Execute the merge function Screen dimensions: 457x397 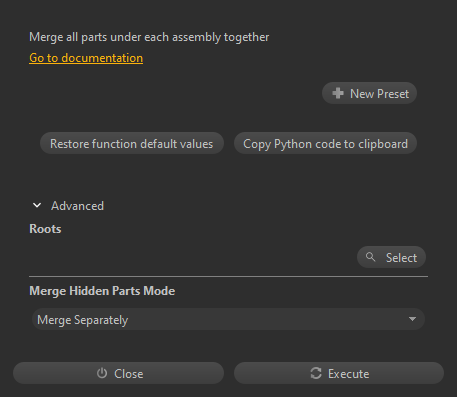tap(339, 373)
